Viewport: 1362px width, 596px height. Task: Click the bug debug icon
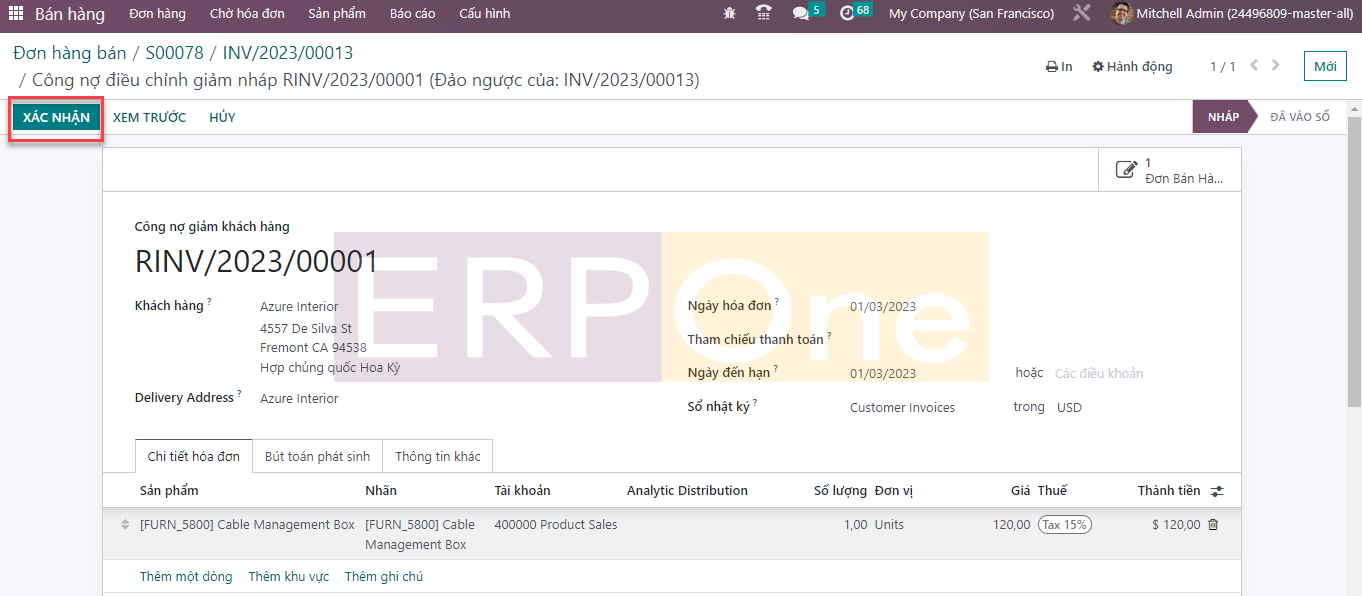click(x=729, y=14)
